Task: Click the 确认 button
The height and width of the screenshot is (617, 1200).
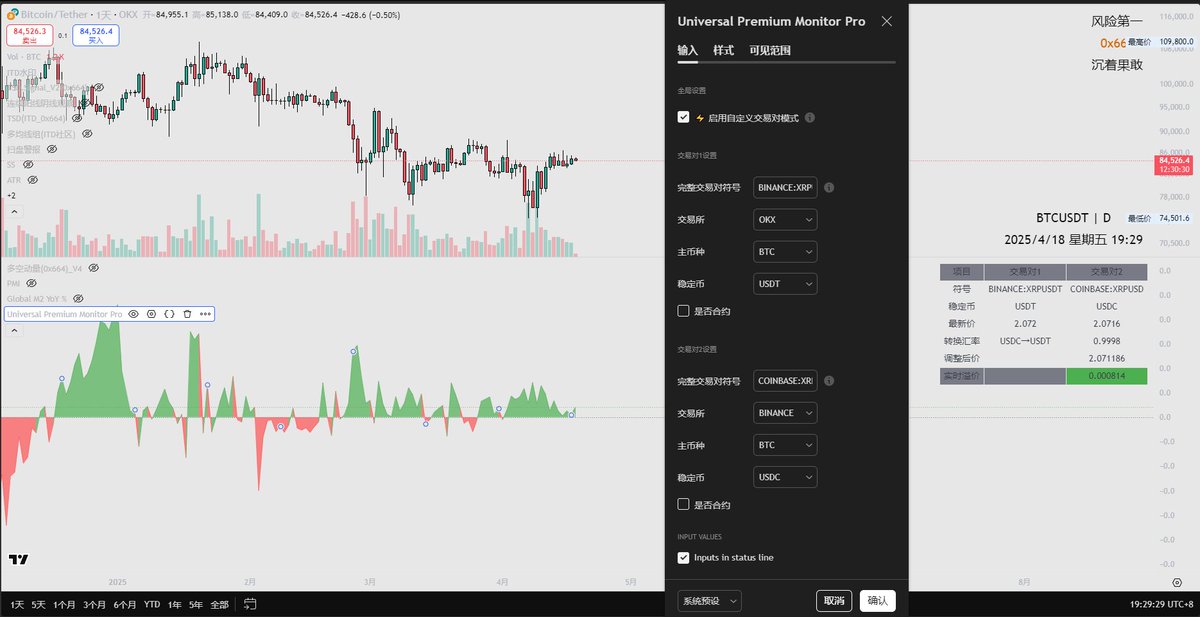Action: tap(877, 601)
